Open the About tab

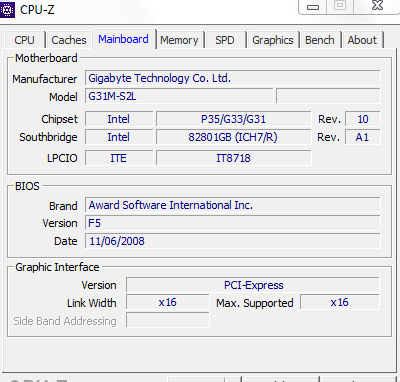pyautogui.click(x=362, y=40)
